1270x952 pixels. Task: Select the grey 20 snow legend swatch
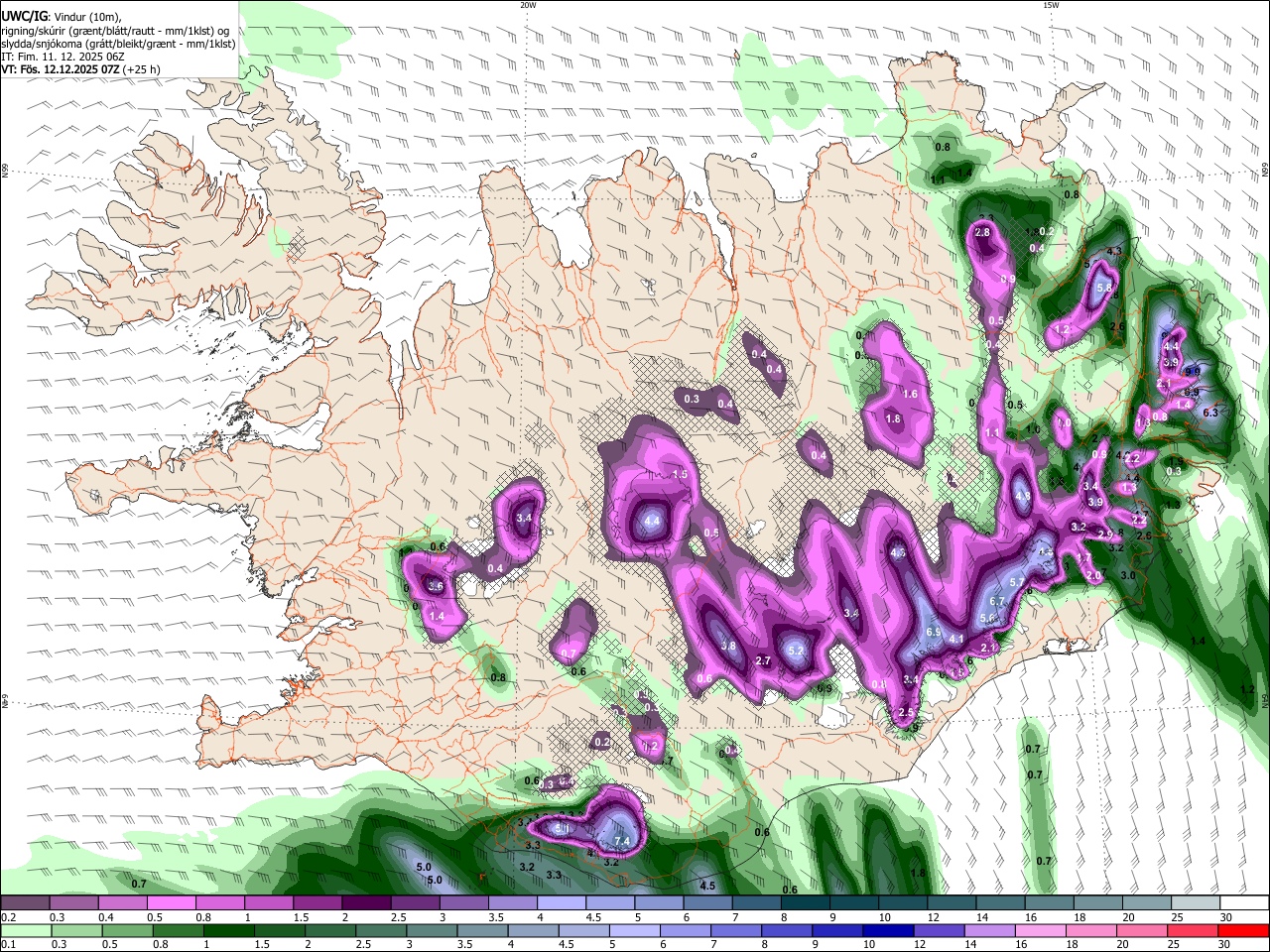point(1147,903)
